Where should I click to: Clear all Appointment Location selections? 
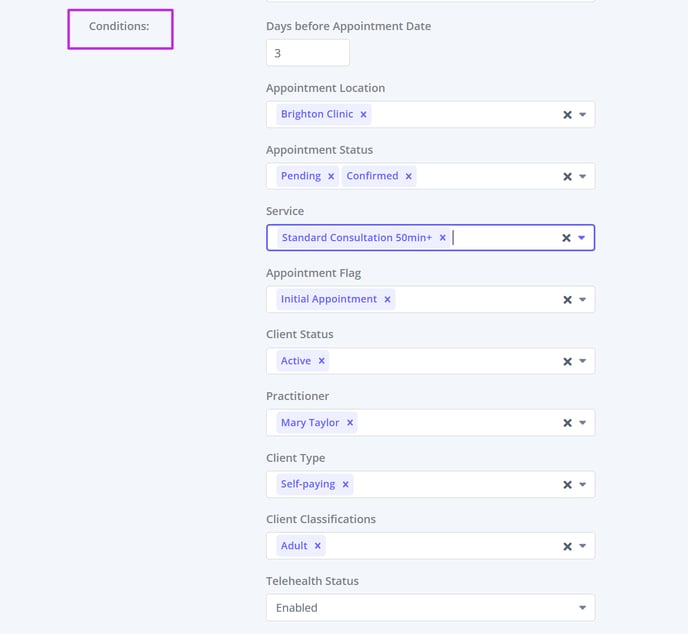(x=567, y=115)
